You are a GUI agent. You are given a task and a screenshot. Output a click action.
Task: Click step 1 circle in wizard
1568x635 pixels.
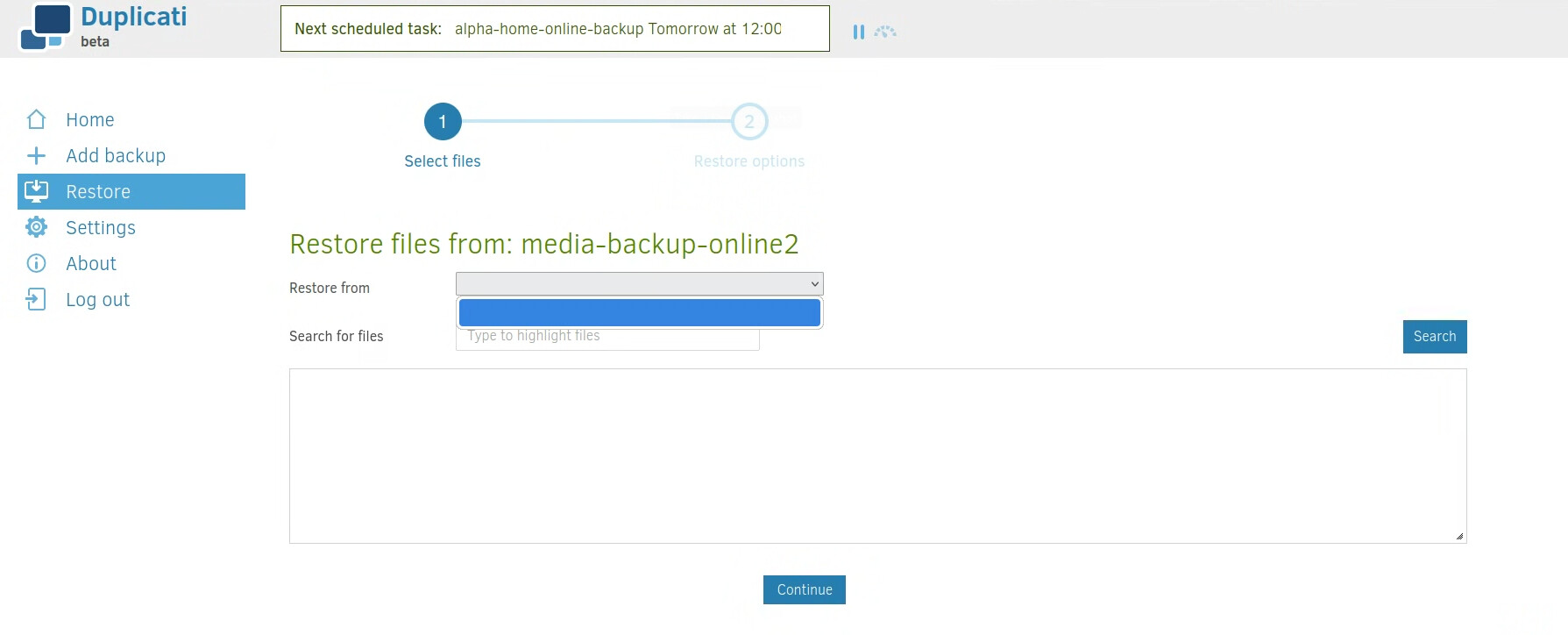(x=443, y=121)
